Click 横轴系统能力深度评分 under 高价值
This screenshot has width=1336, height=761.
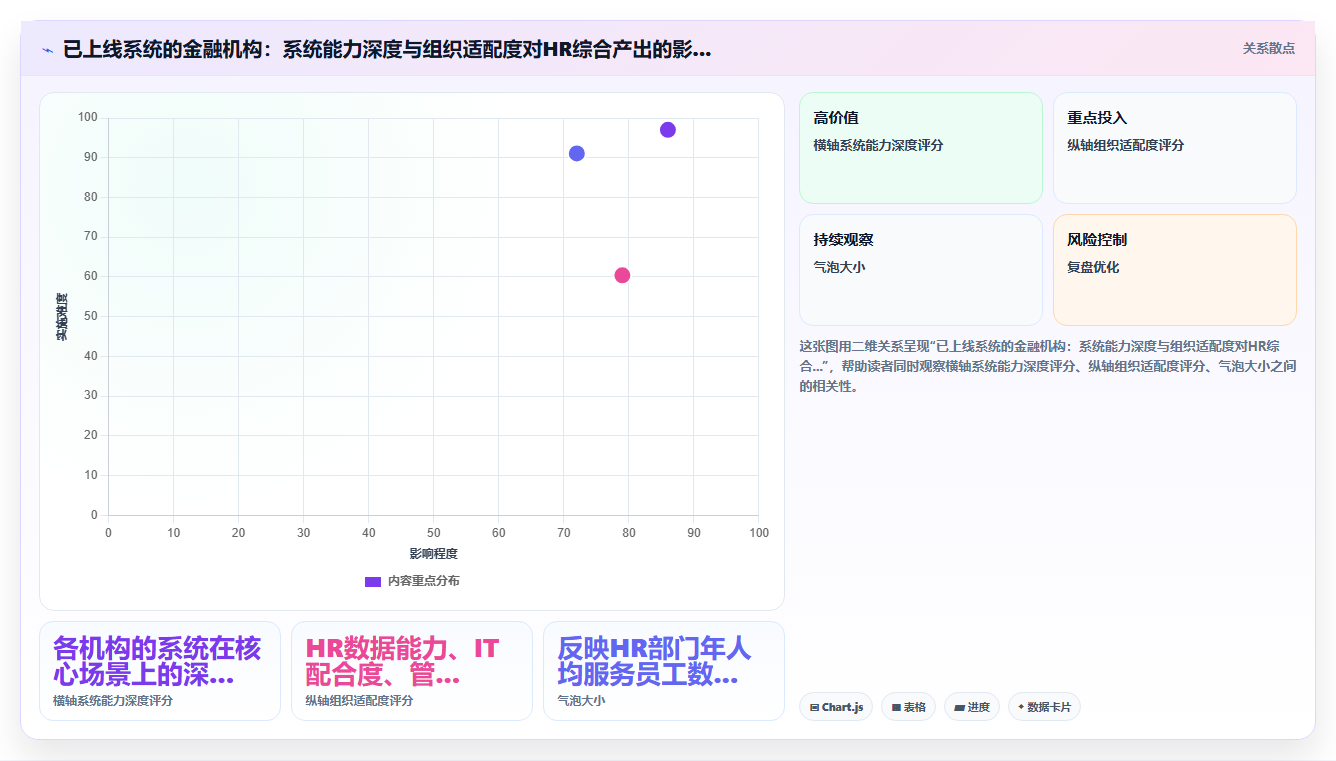878,145
